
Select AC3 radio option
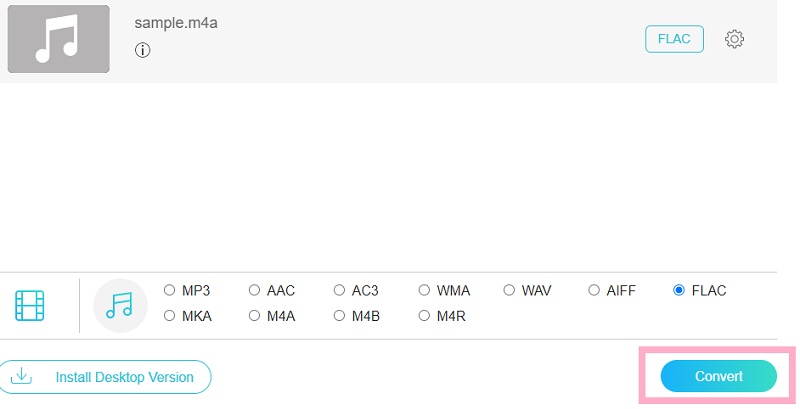click(x=339, y=291)
